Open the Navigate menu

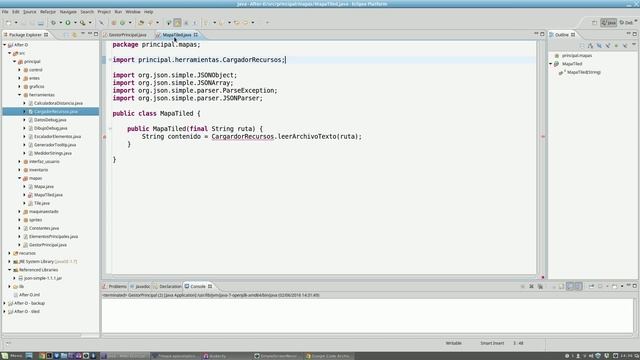(x=68, y=12)
